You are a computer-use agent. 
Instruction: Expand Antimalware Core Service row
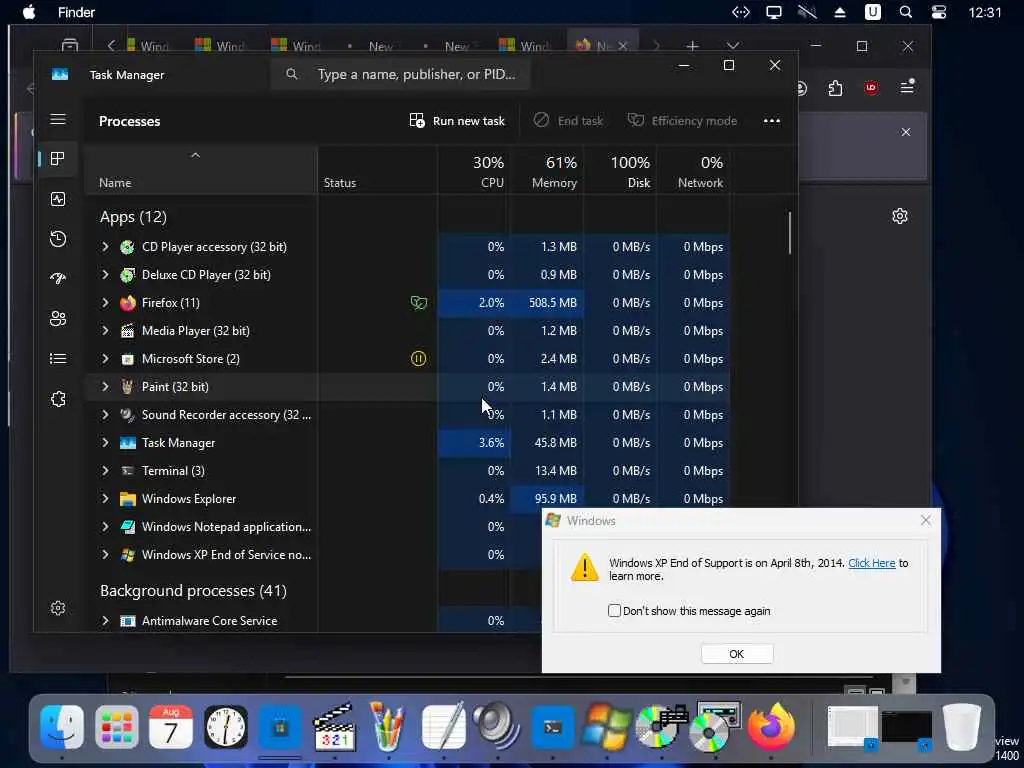pos(105,620)
